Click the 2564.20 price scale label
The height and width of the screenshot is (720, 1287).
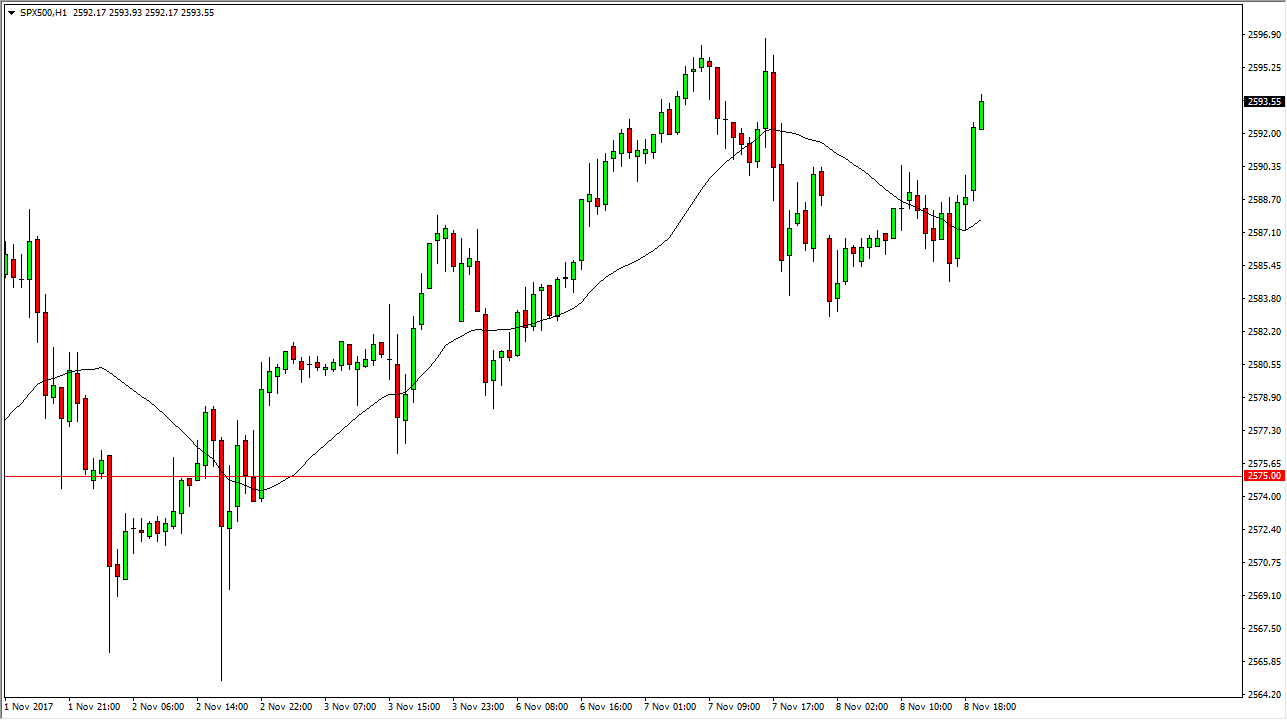1264,695
